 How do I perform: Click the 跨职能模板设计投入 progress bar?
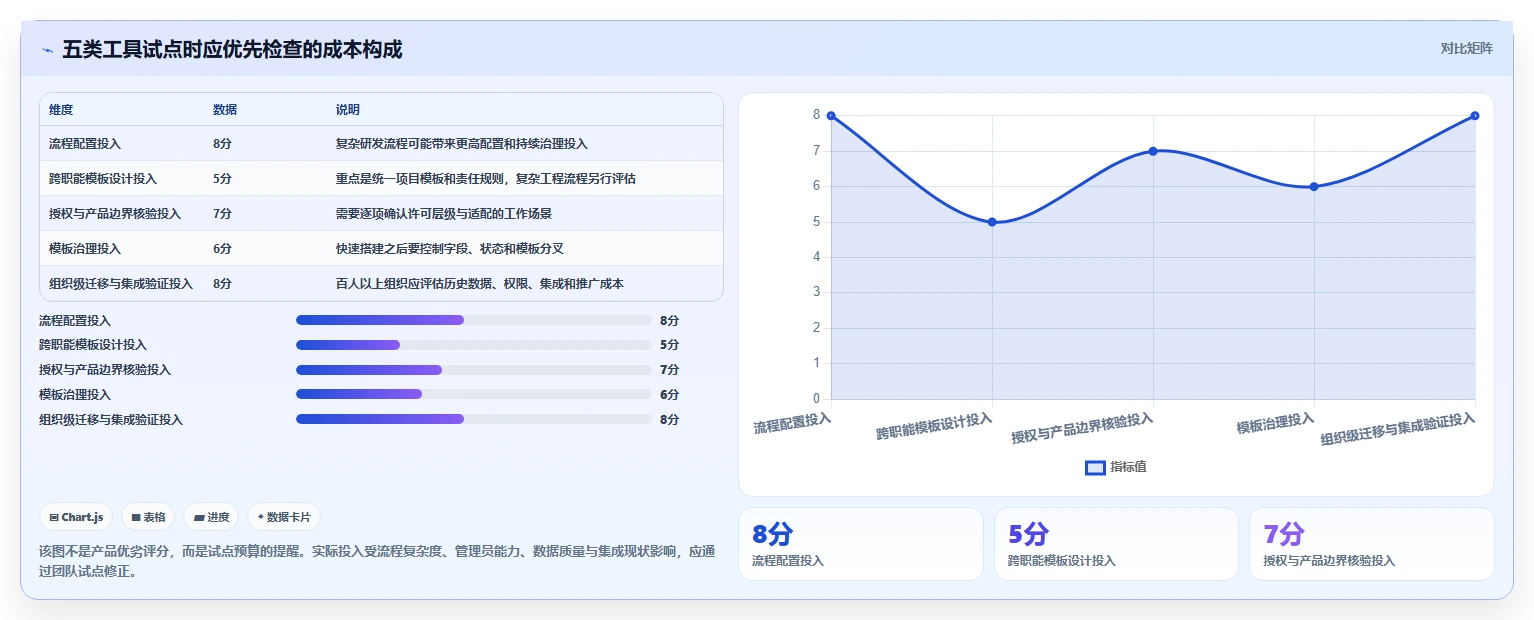(x=474, y=345)
